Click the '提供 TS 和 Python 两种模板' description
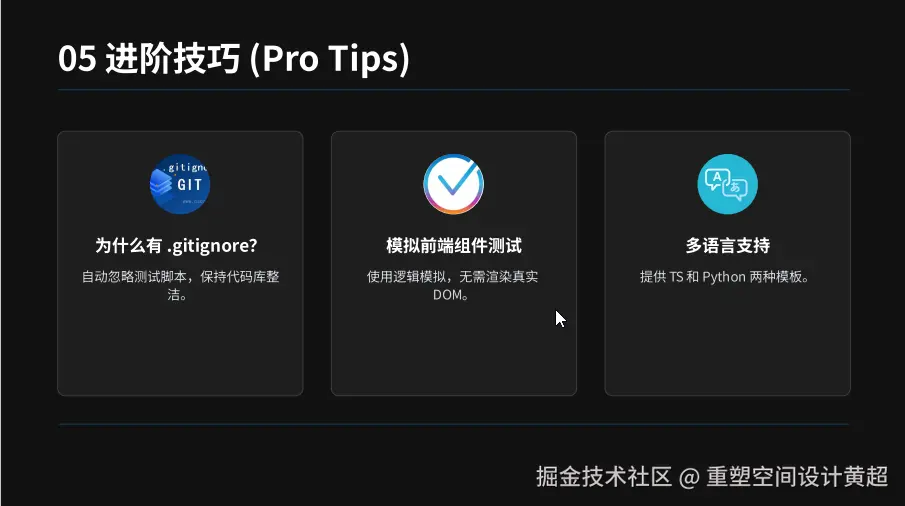The height and width of the screenshot is (506, 905). (724, 277)
